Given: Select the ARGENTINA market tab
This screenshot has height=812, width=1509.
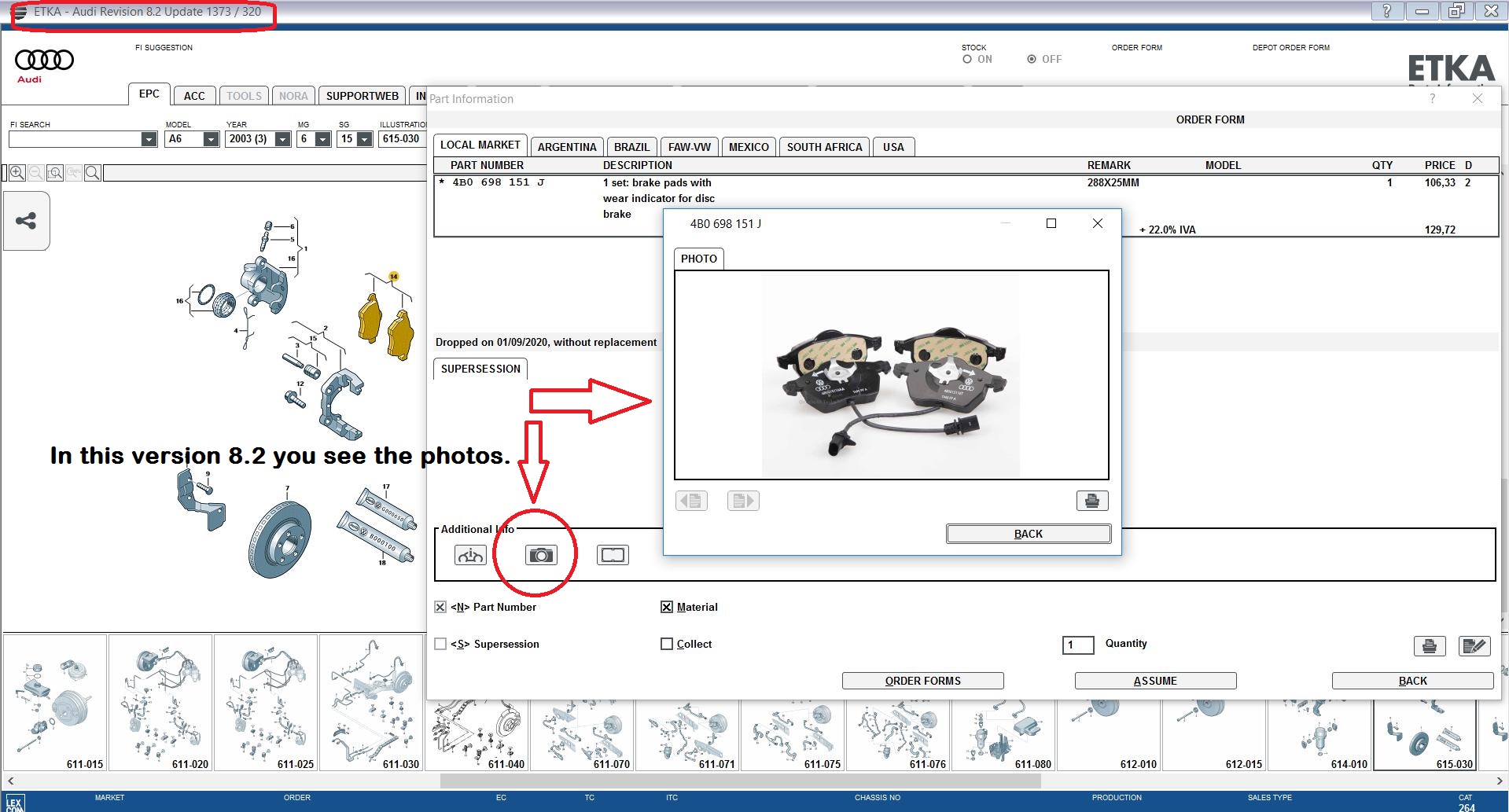Looking at the screenshot, I should point(567,147).
